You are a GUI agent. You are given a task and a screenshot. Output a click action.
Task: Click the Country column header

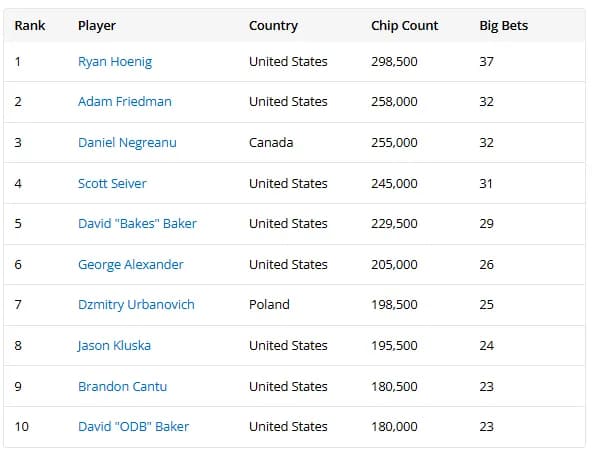[x=273, y=26]
